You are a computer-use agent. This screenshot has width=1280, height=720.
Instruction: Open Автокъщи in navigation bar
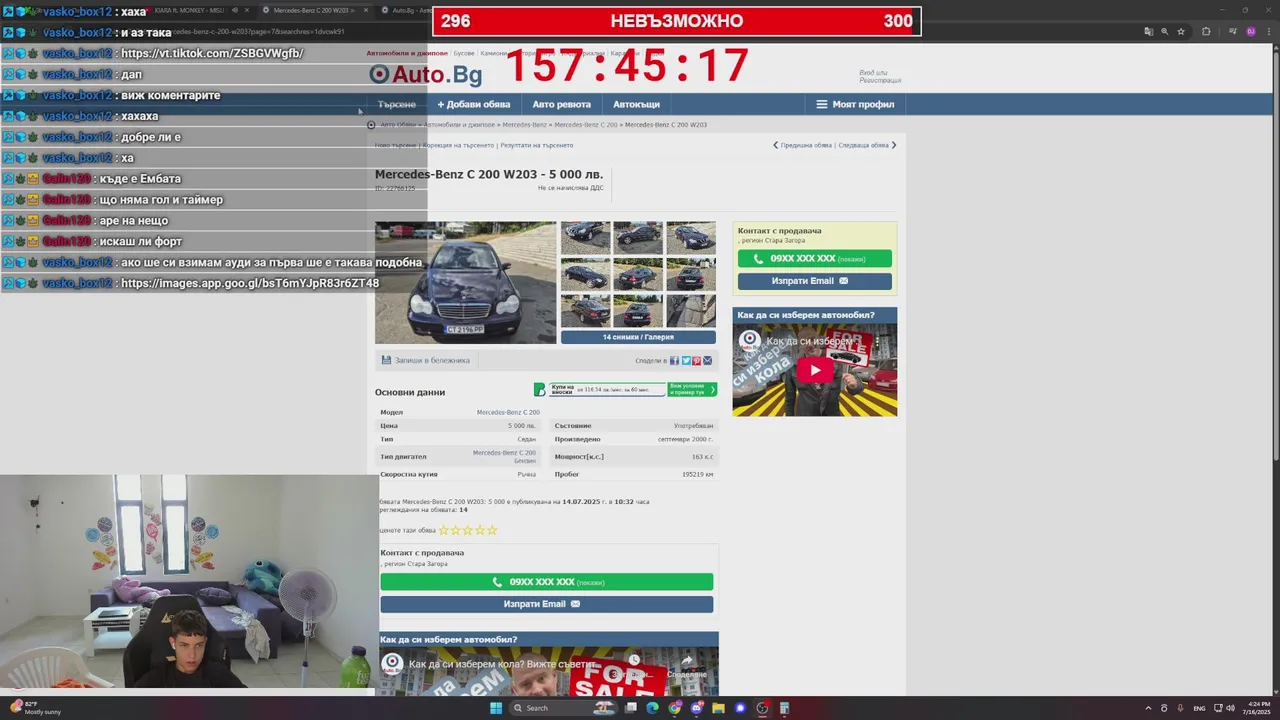pyautogui.click(x=636, y=104)
